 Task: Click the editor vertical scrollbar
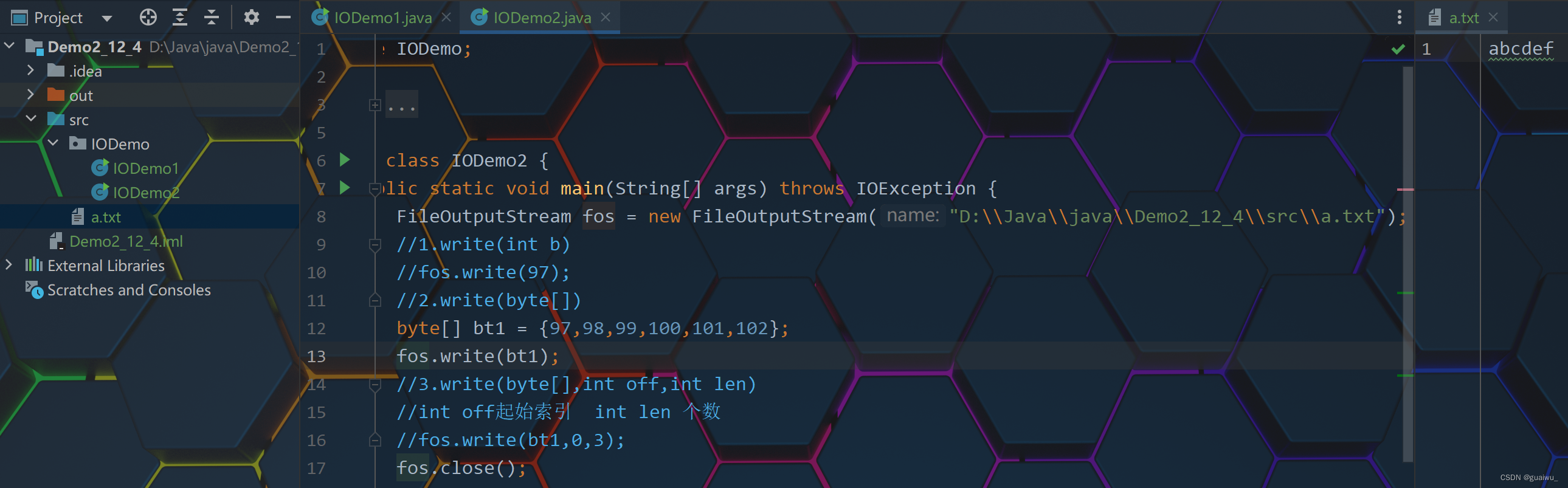point(1407,264)
